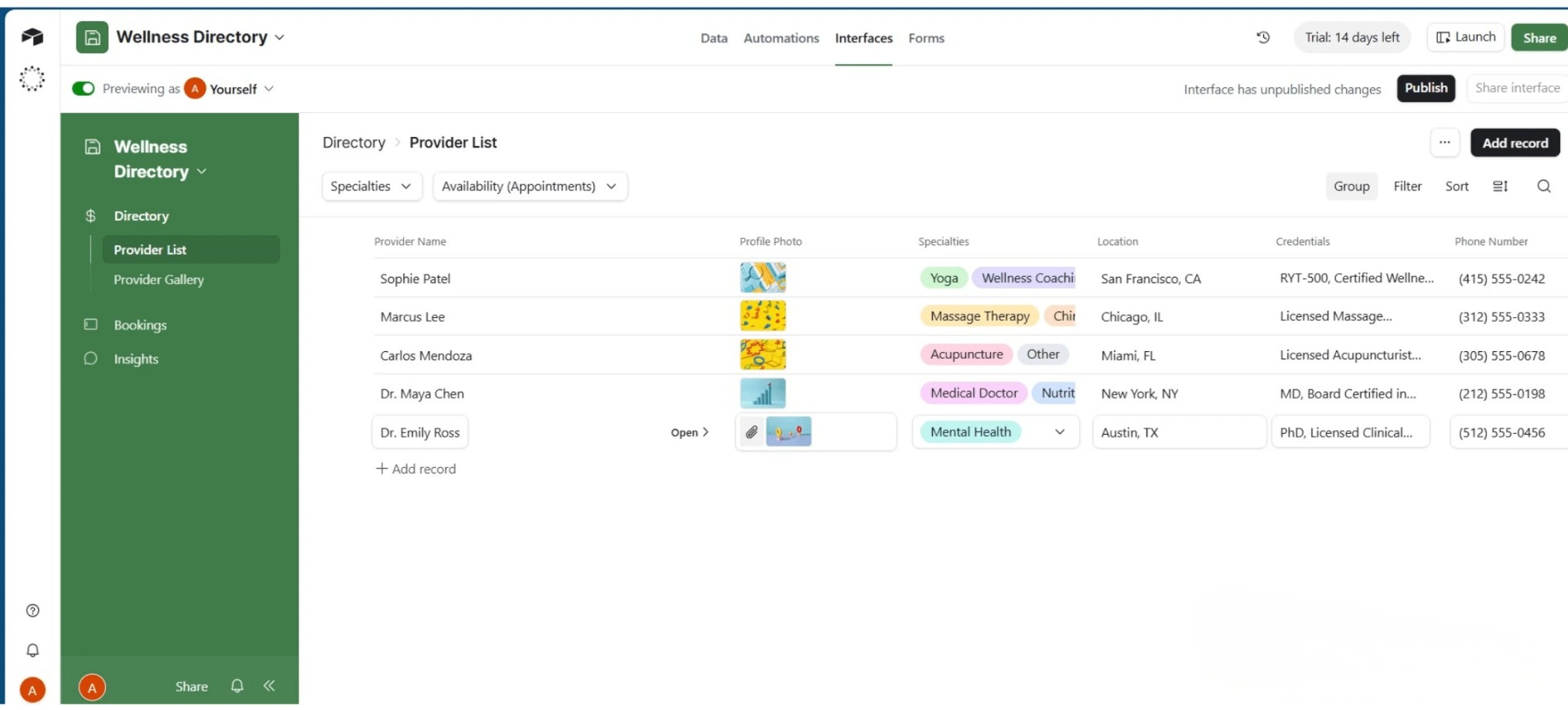Click Add record at the top right

tap(1515, 143)
